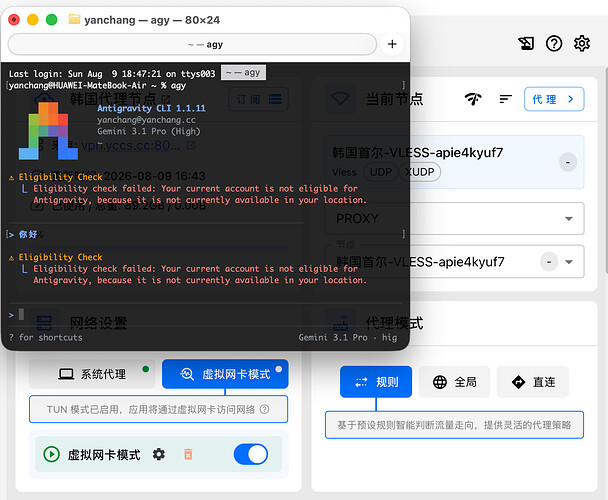Click the second Eligibility Check warning heading

60,257
